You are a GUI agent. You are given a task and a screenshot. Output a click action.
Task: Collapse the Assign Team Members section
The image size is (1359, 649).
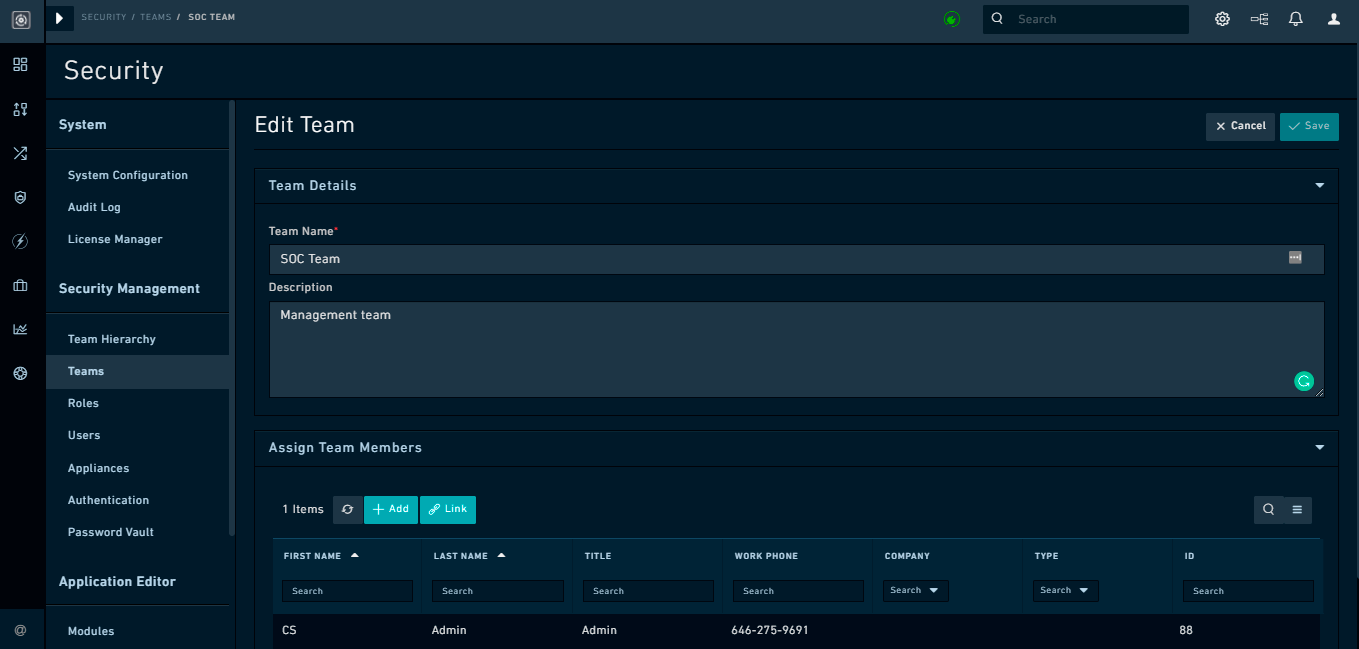pos(1318,448)
